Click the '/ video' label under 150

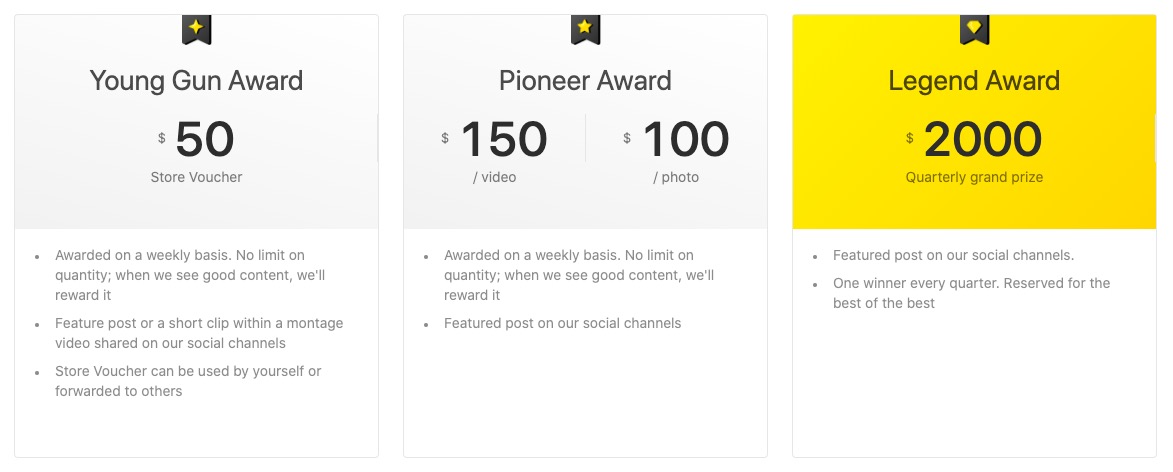pos(494,177)
